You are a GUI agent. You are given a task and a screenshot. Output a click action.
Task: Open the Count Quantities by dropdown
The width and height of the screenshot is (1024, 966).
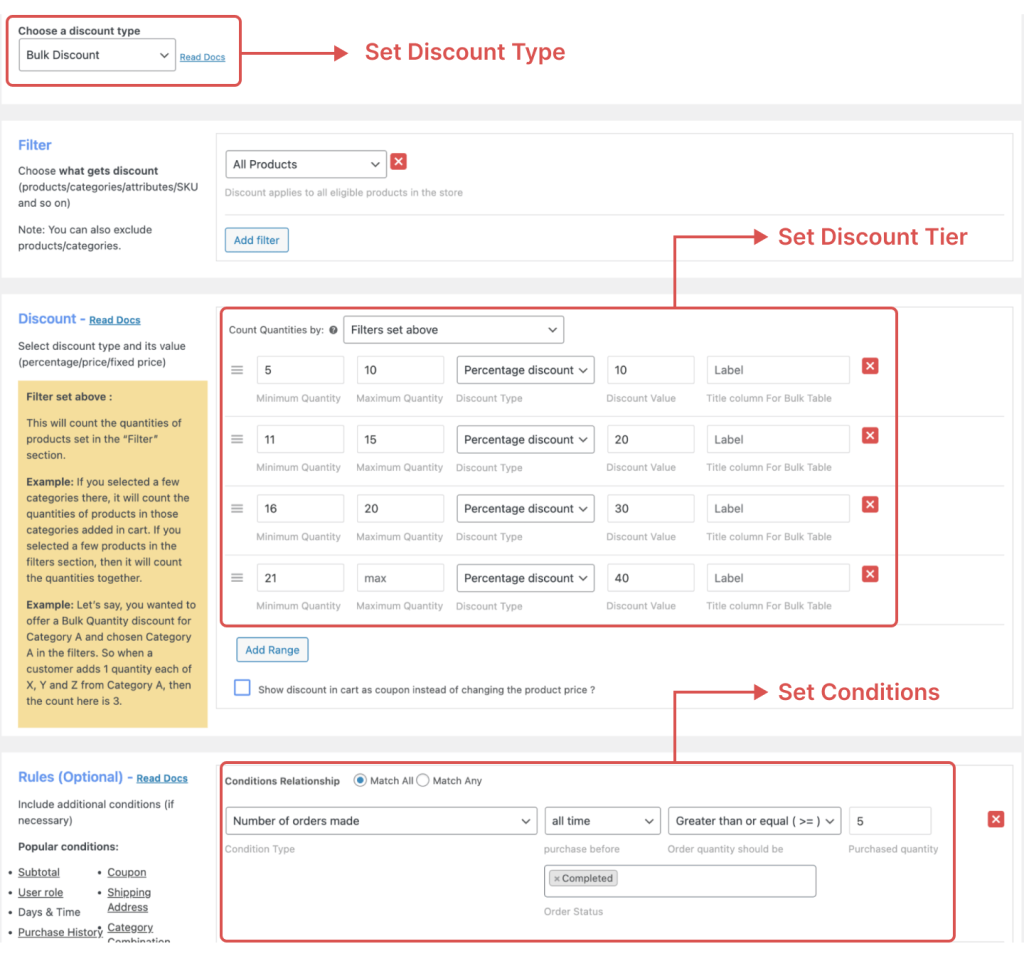tap(453, 329)
